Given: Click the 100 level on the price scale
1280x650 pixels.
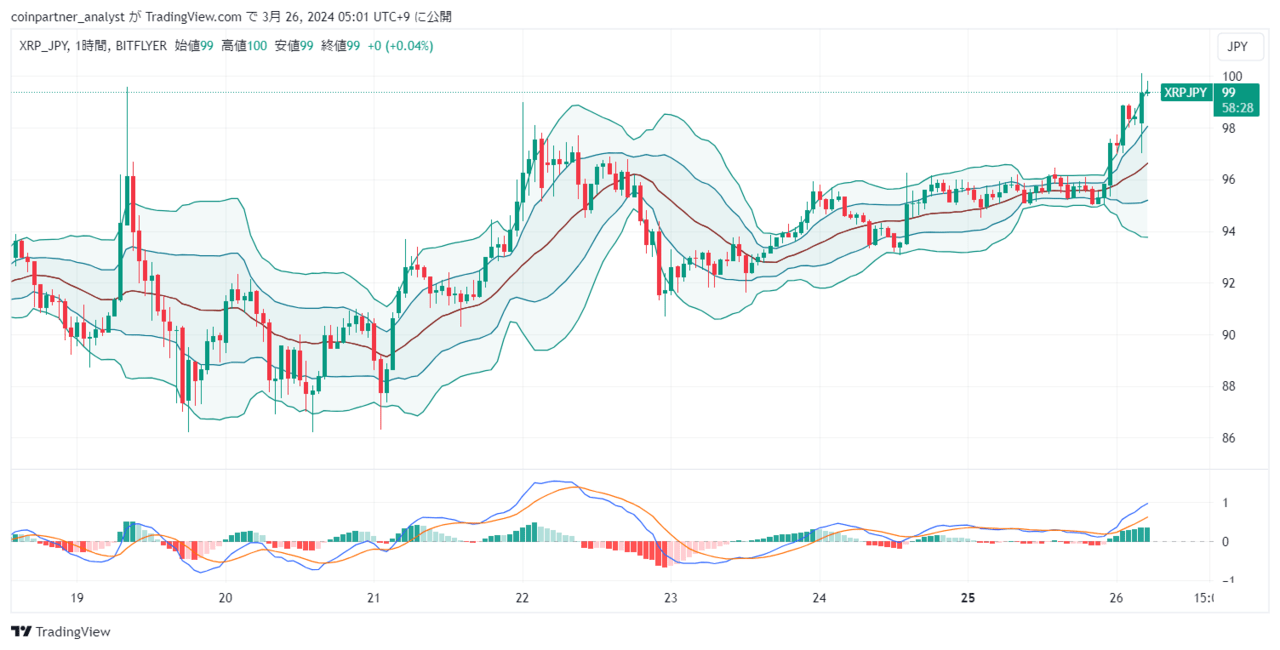Looking at the screenshot, I should click(1232, 76).
